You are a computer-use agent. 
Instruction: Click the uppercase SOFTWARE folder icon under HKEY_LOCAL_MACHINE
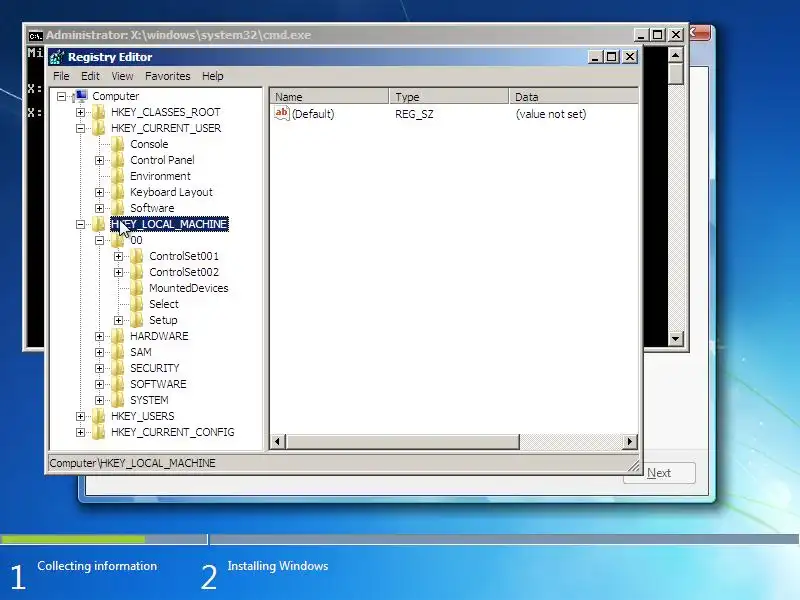[118, 384]
